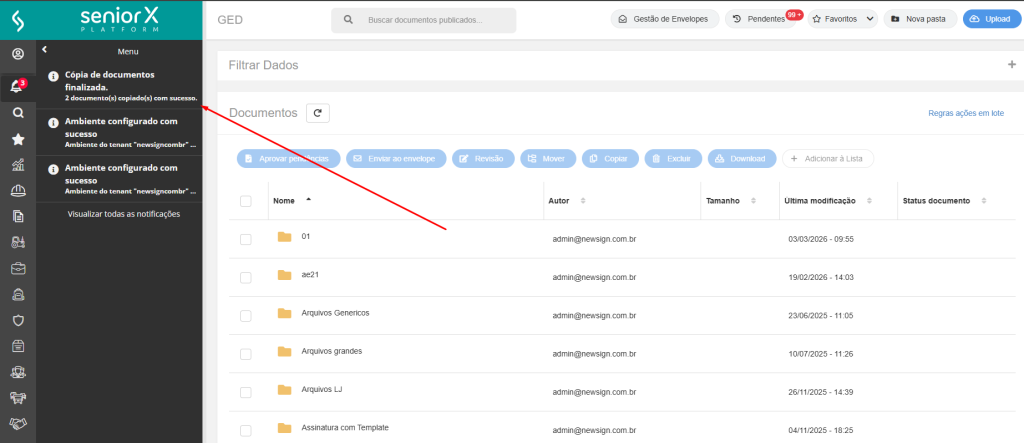The width and height of the screenshot is (1024, 443).
Task: Collapse the Menu panel with back chevron
Action: click(45, 50)
